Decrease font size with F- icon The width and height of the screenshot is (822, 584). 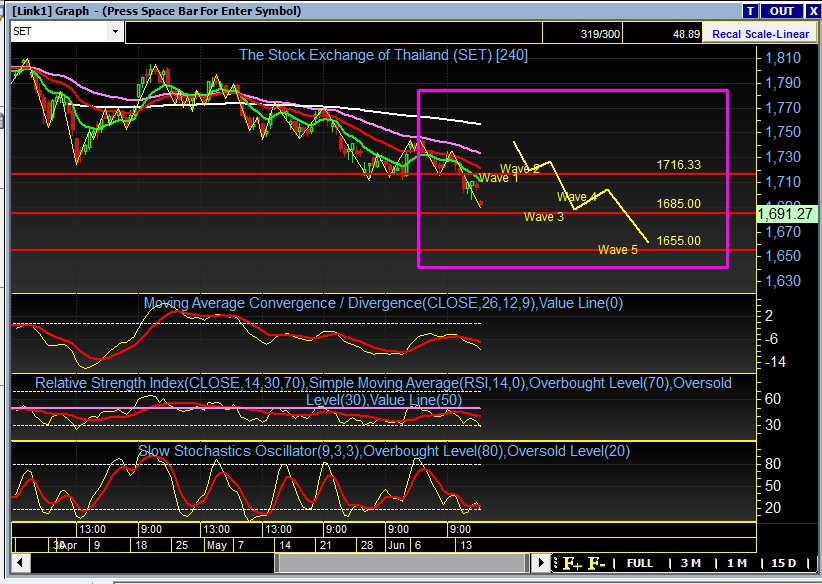pyautogui.click(x=597, y=564)
